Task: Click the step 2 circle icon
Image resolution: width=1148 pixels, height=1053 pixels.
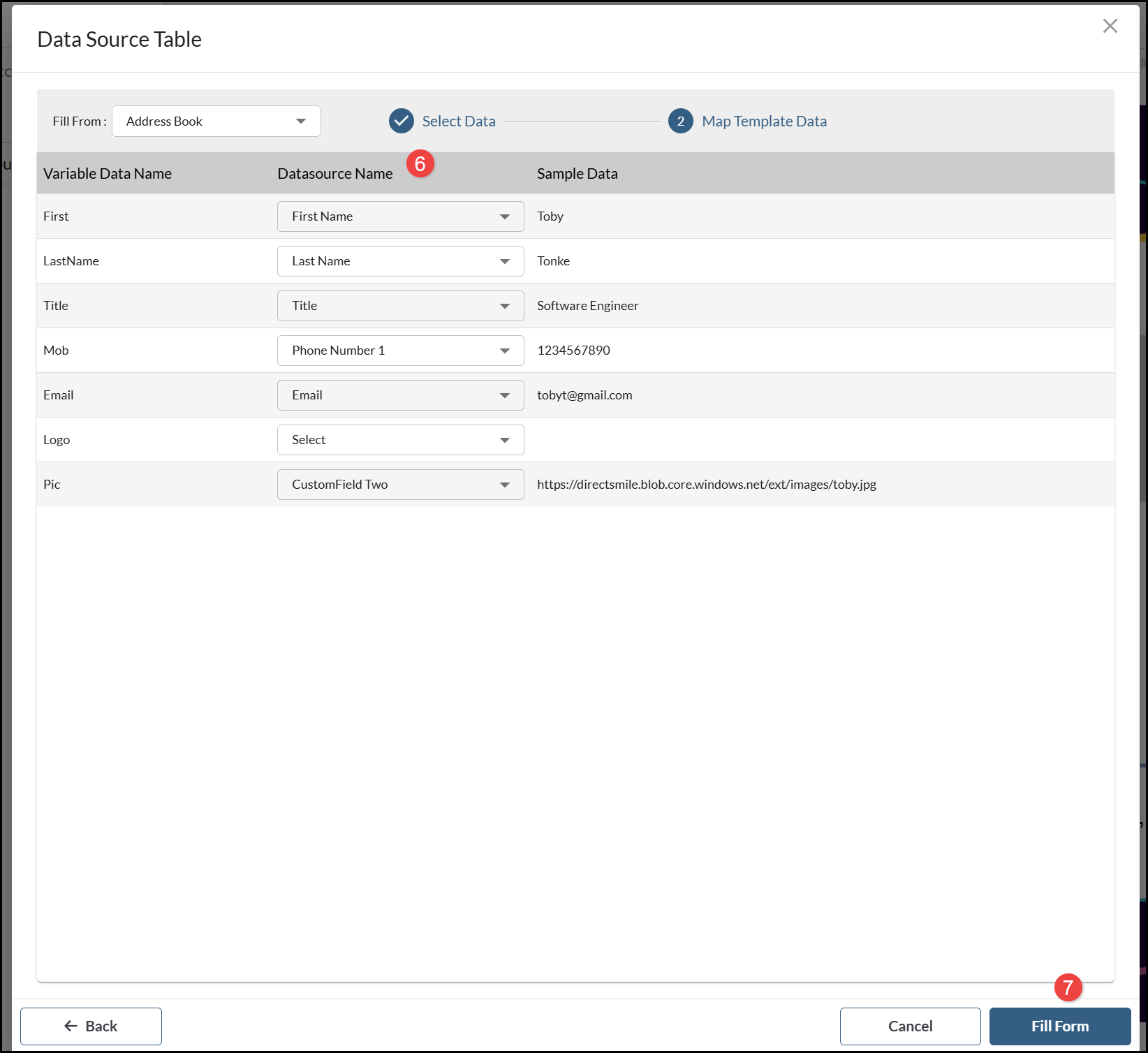Action: [680, 121]
